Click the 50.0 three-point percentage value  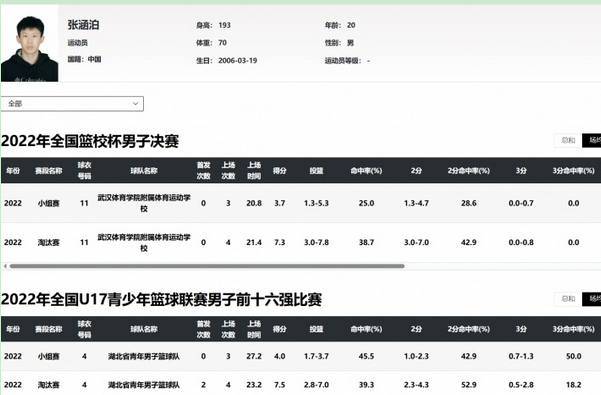(573, 356)
